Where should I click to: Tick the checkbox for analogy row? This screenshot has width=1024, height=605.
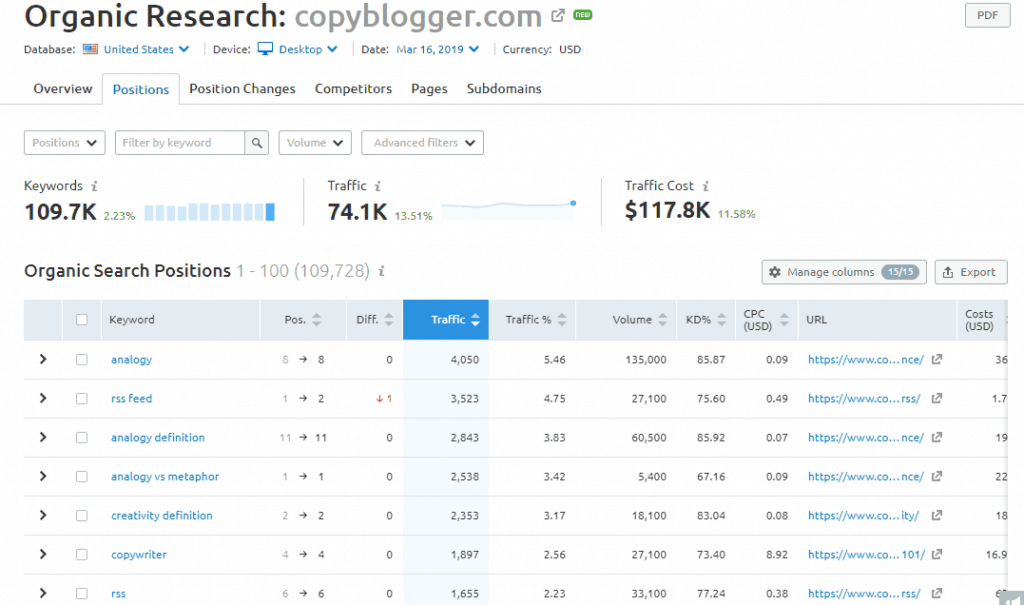click(x=82, y=359)
